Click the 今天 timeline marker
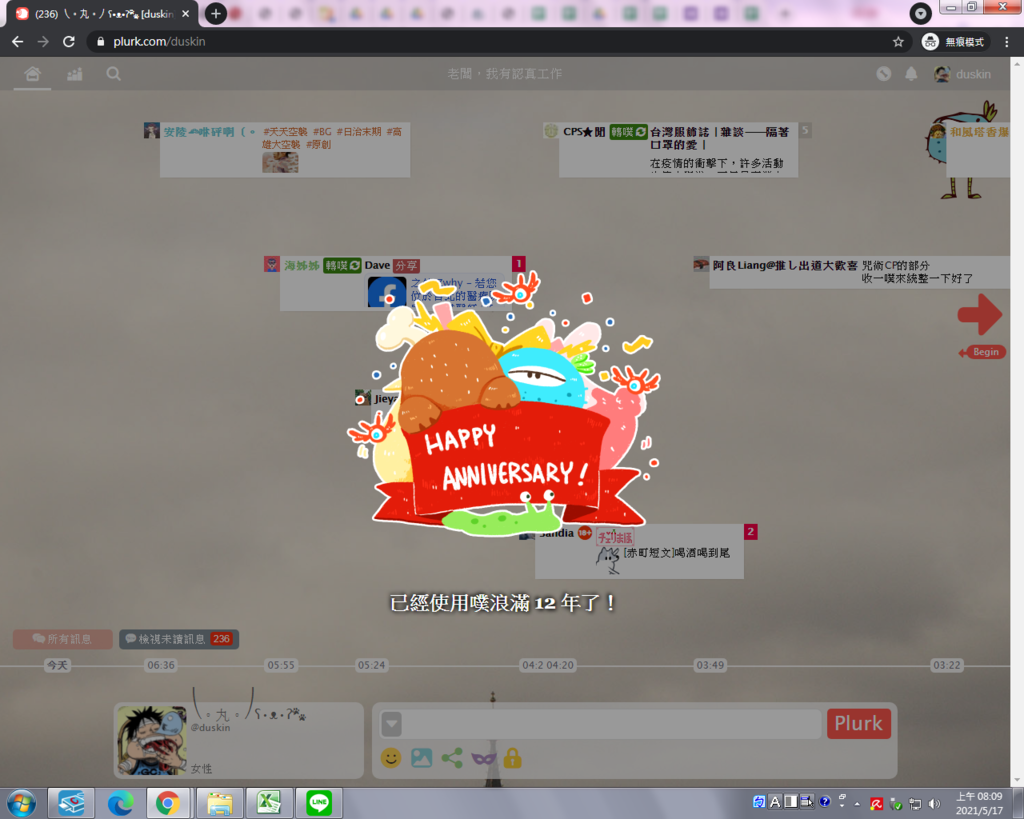Image resolution: width=1024 pixels, height=819 pixels. (57, 665)
